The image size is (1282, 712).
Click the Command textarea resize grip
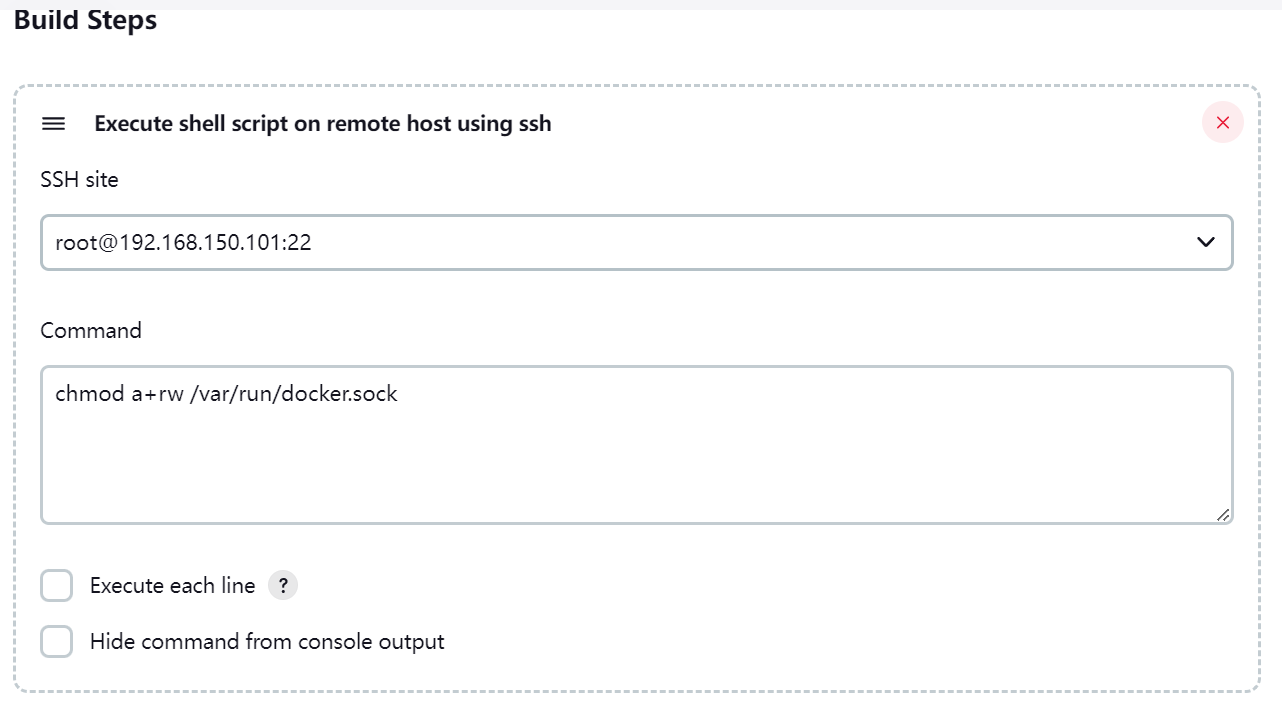[1222, 514]
